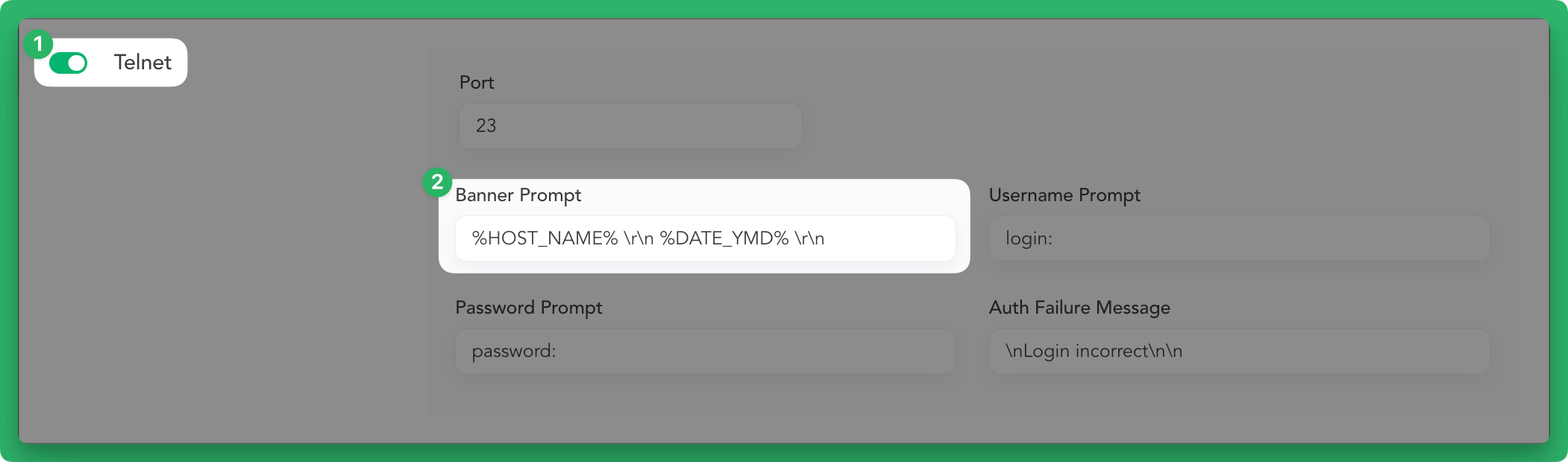Click the 23 value in Port field
This screenshot has width=1568, height=462.
pos(486,126)
